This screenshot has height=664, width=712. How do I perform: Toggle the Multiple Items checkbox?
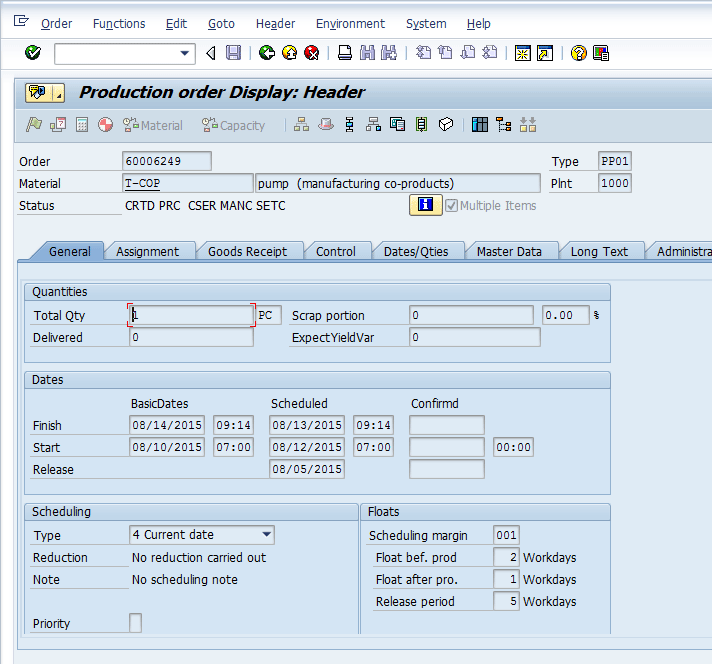pyautogui.click(x=451, y=205)
